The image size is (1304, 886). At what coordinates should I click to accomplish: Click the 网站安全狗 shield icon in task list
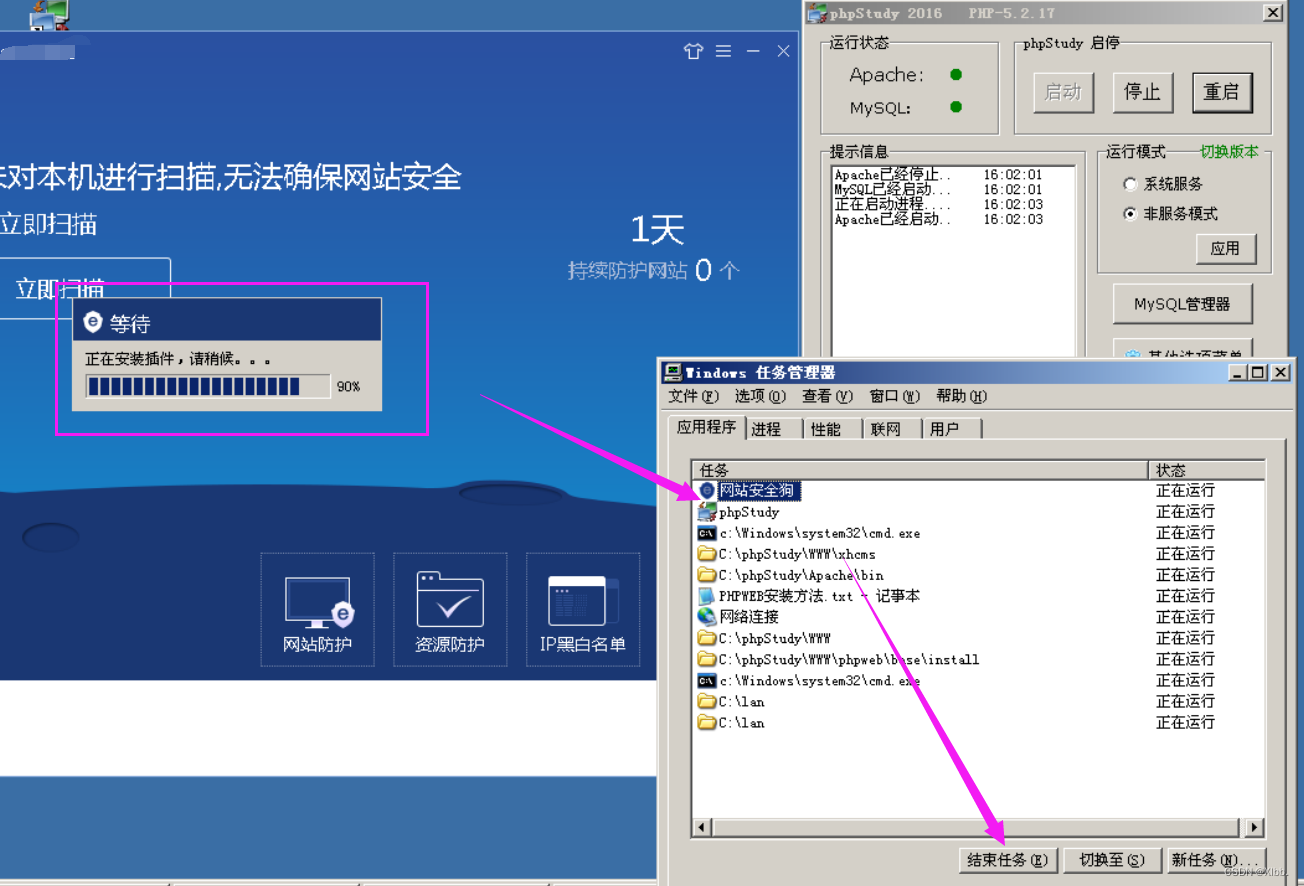[x=707, y=491]
